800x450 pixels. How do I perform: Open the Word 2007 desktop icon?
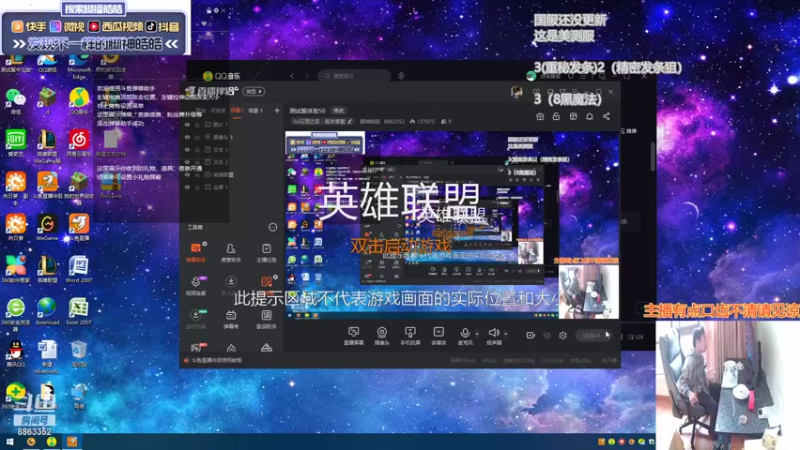(x=79, y=269)
